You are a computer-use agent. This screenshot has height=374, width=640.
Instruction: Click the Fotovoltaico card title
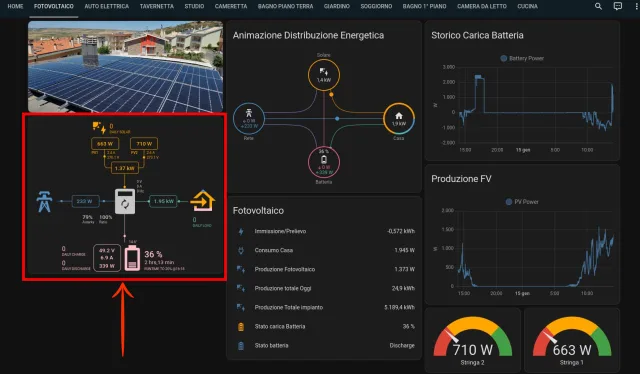tap(258, 211)
